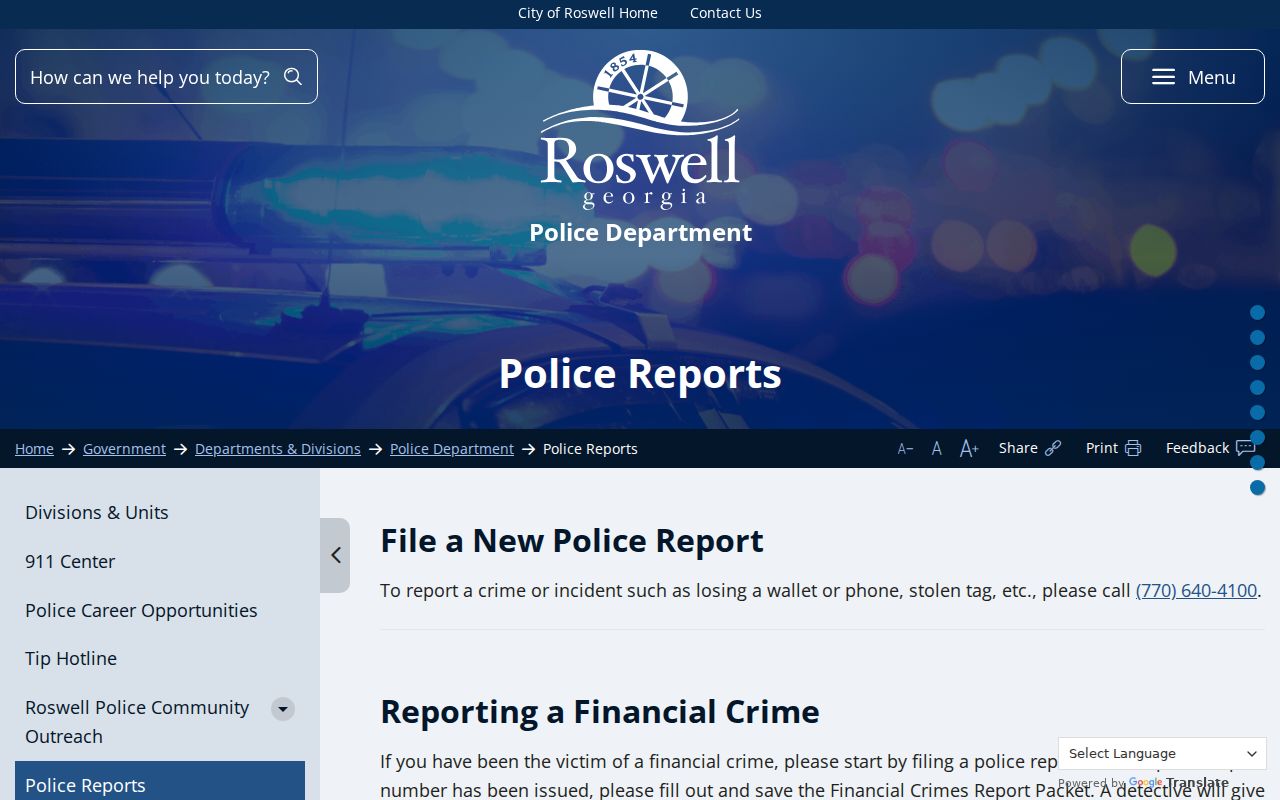Reset font size with the plain A icon
Screen dimensions: 1280x800
937,449
